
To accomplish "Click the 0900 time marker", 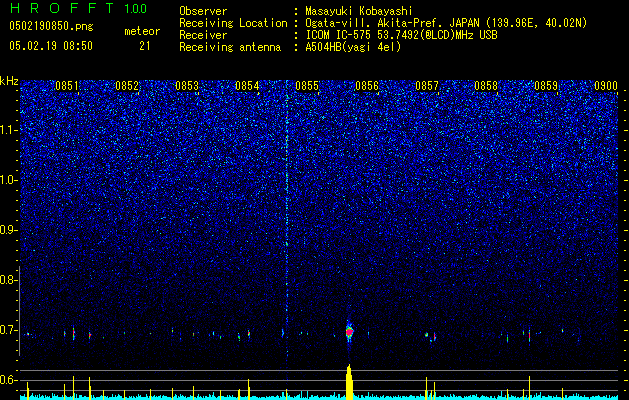I will pyautogui.click(x=606, y=86).
